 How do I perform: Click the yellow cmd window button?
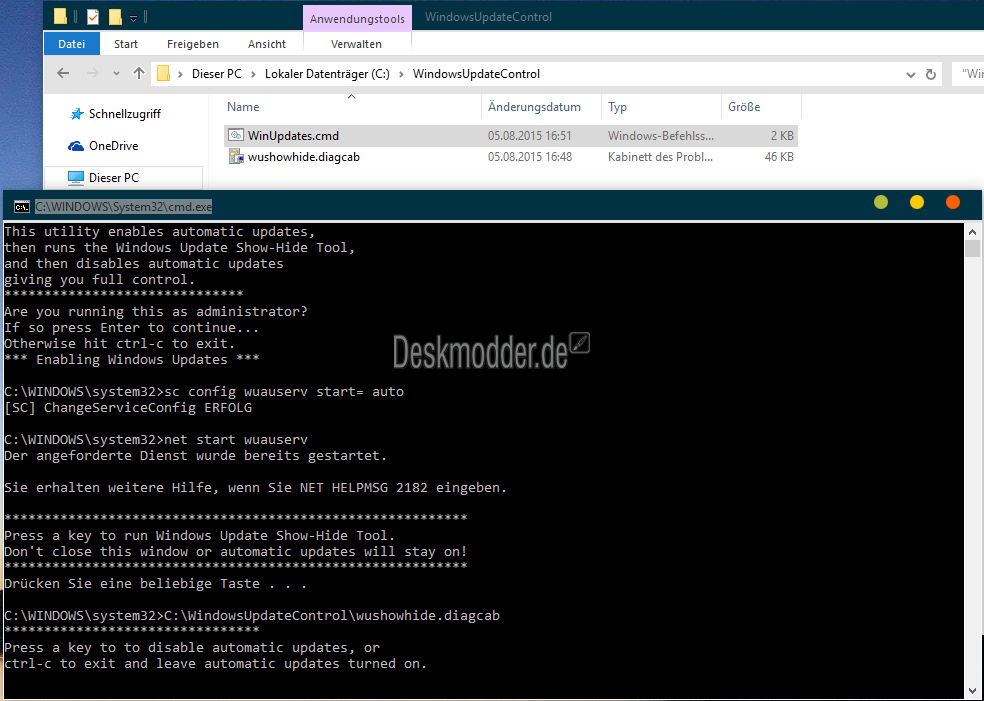pos(917,202)
